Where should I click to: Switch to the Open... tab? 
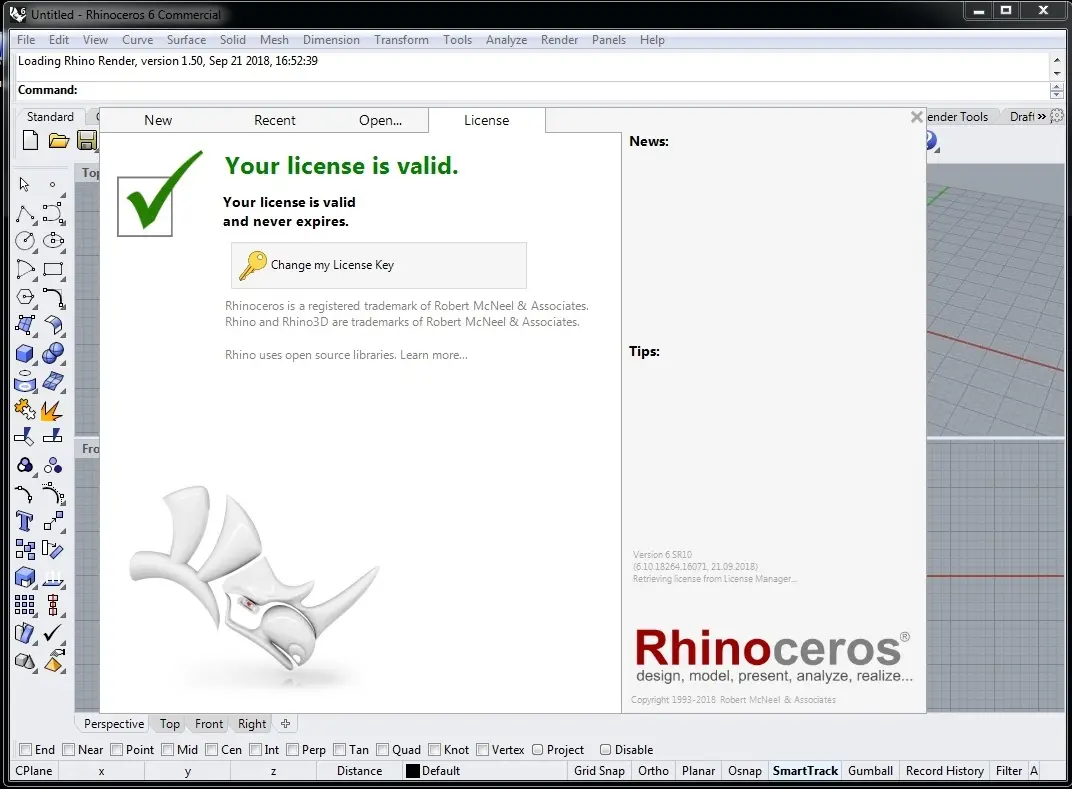380,120
